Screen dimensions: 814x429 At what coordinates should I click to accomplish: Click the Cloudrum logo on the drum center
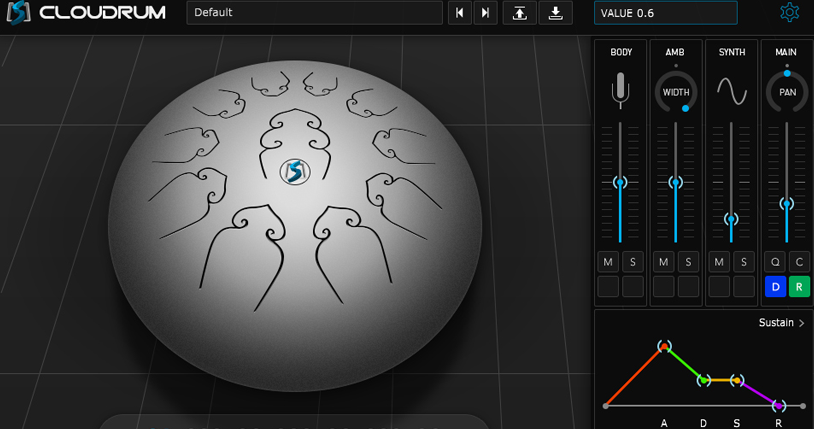coord(295,172)
